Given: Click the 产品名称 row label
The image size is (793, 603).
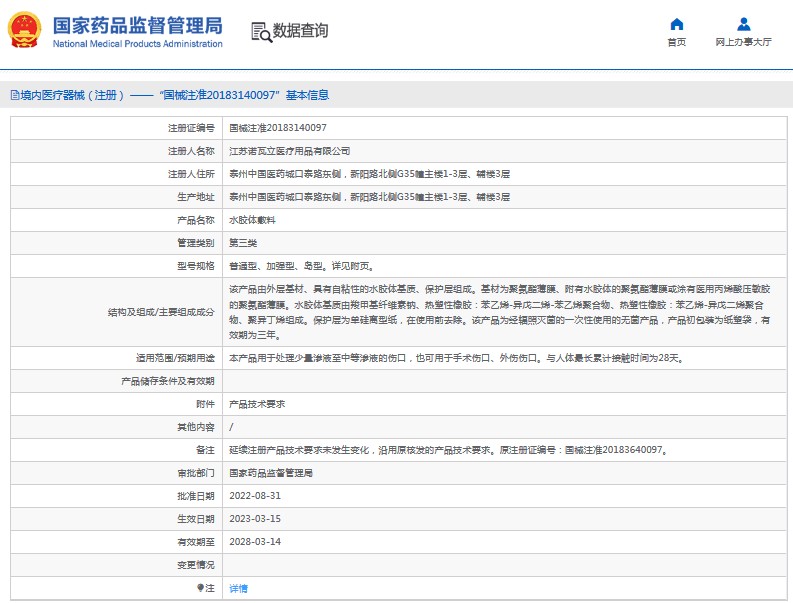Looking at the screenshot, I should pos(196,220).
